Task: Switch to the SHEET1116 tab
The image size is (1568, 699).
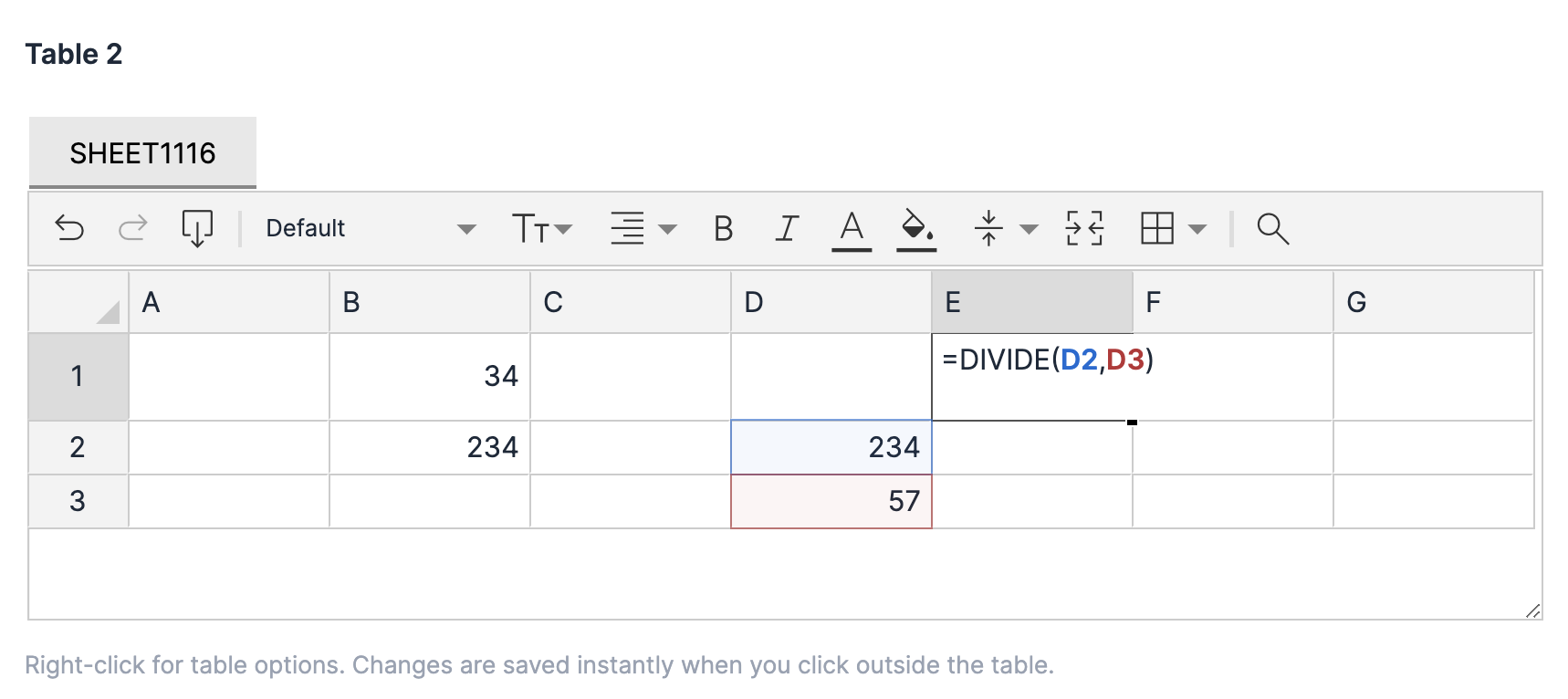Action: click(x=142, y=153)
